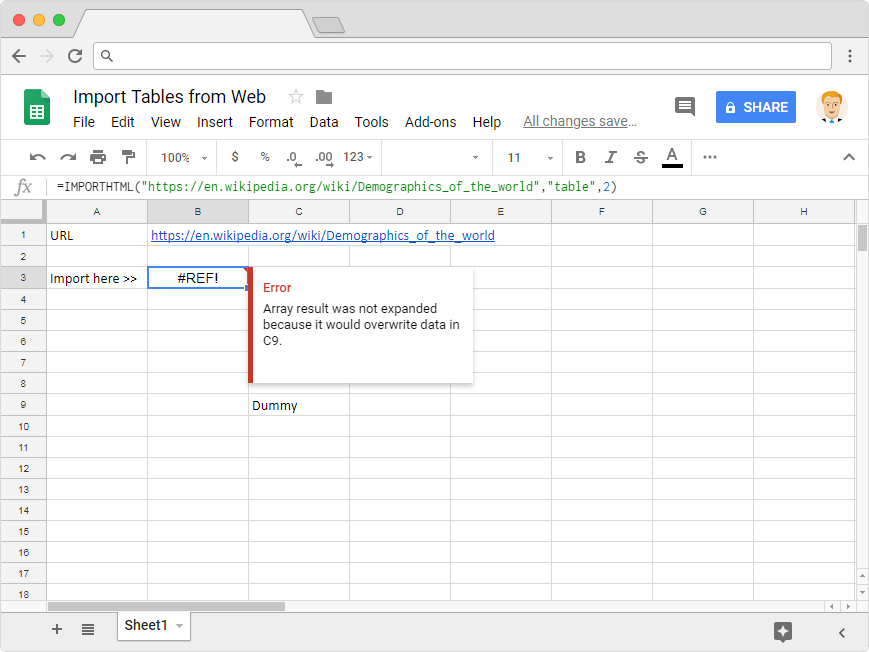This screenshot has width=869, height=652.
Task: Click the SHARE button
Action: [755, 107]
